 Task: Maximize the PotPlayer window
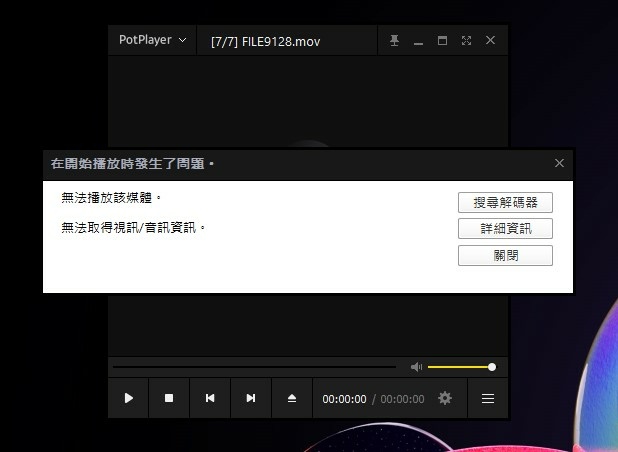[442, 40]
